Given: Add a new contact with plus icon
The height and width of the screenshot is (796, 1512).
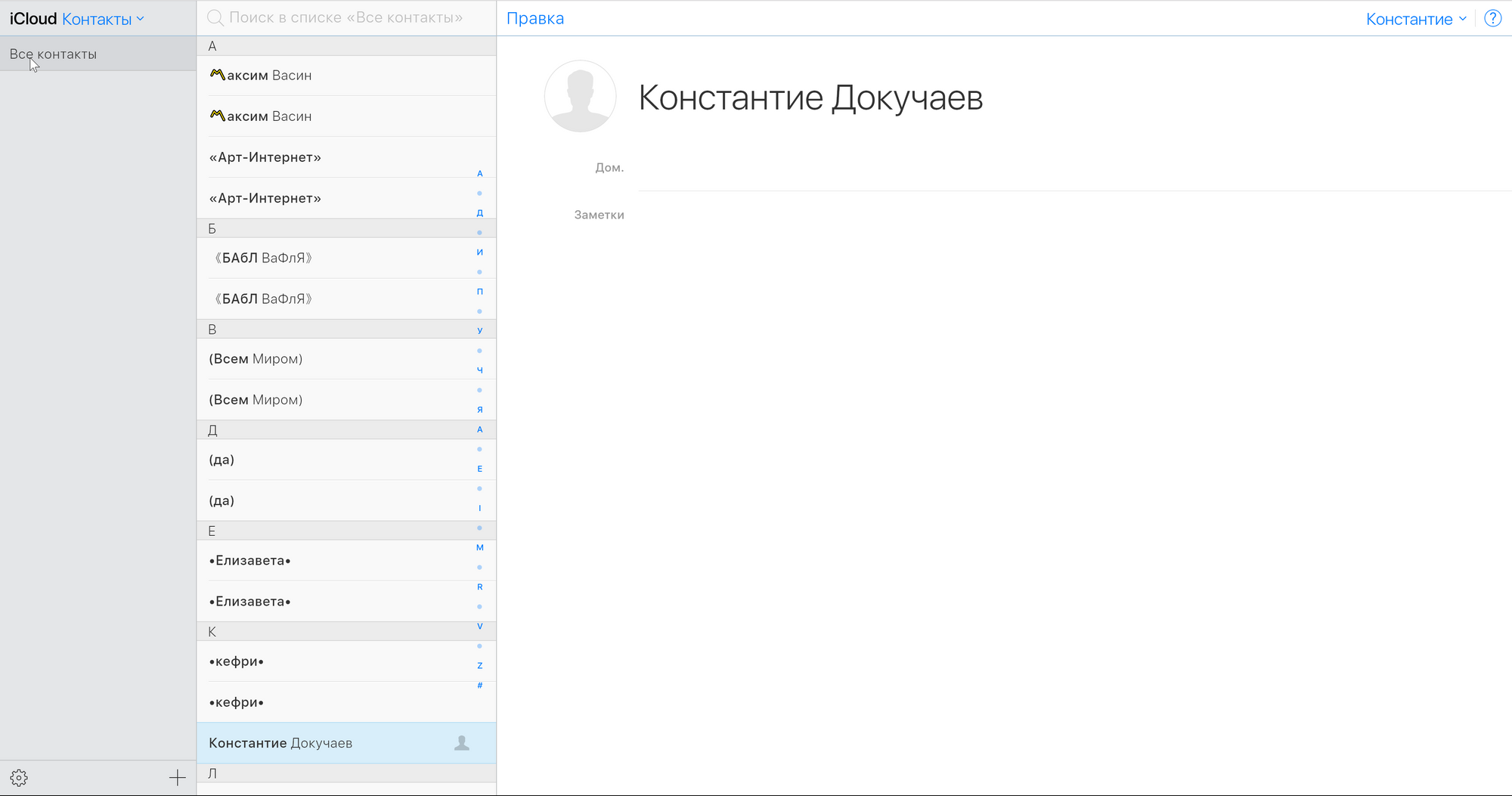Looking at the screenshot, I should pyautogui.click(x=178, y=778).
